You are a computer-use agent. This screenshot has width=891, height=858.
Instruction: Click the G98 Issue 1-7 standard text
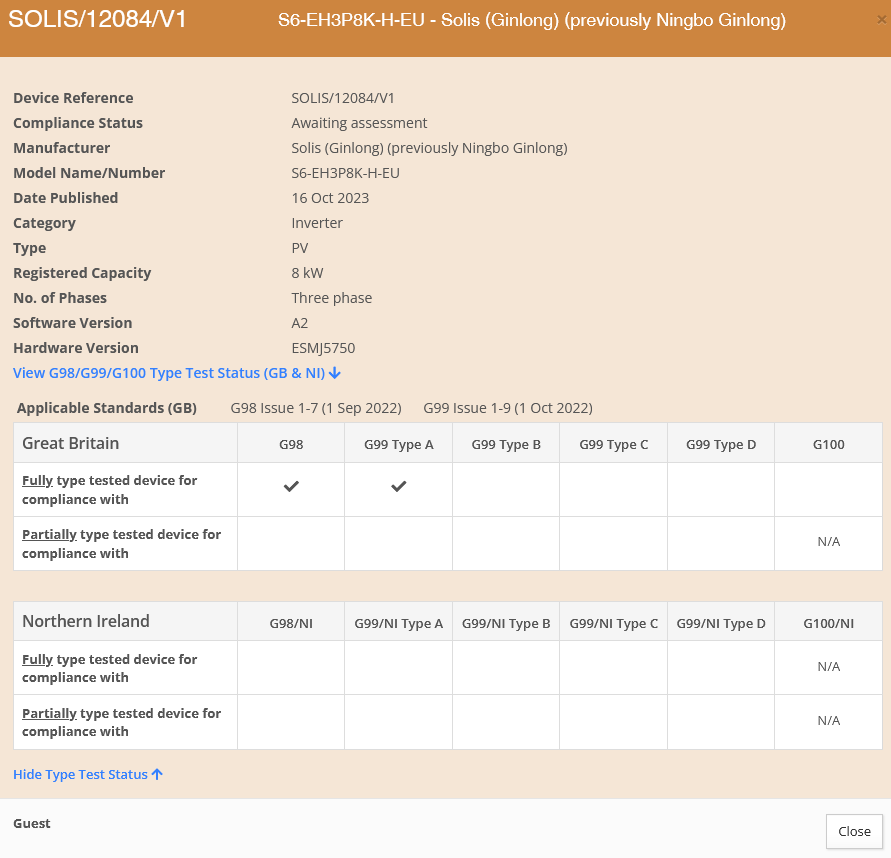tap(316, 408)
